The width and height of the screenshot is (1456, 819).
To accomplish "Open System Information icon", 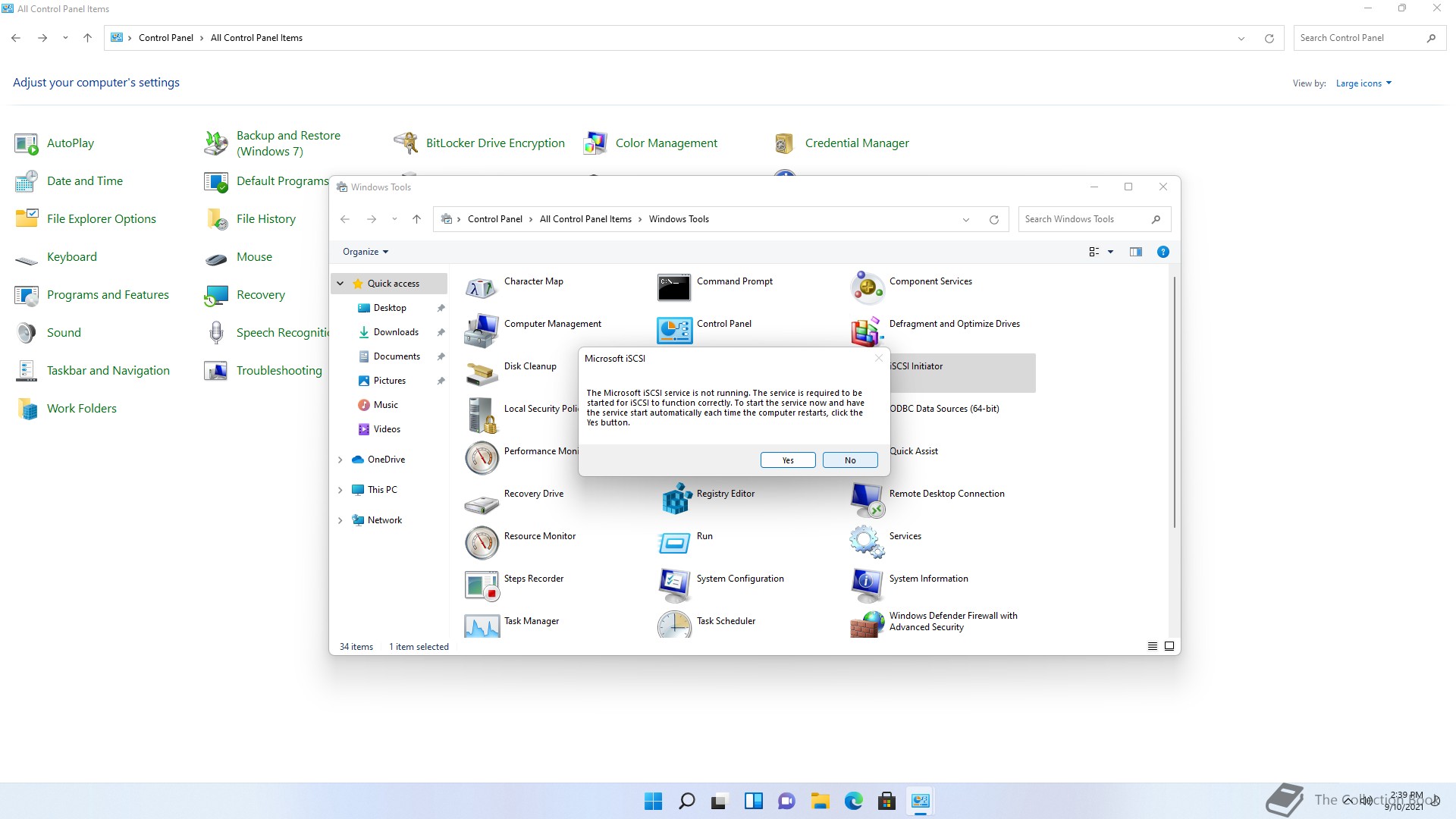I will (x=867, y=585).
